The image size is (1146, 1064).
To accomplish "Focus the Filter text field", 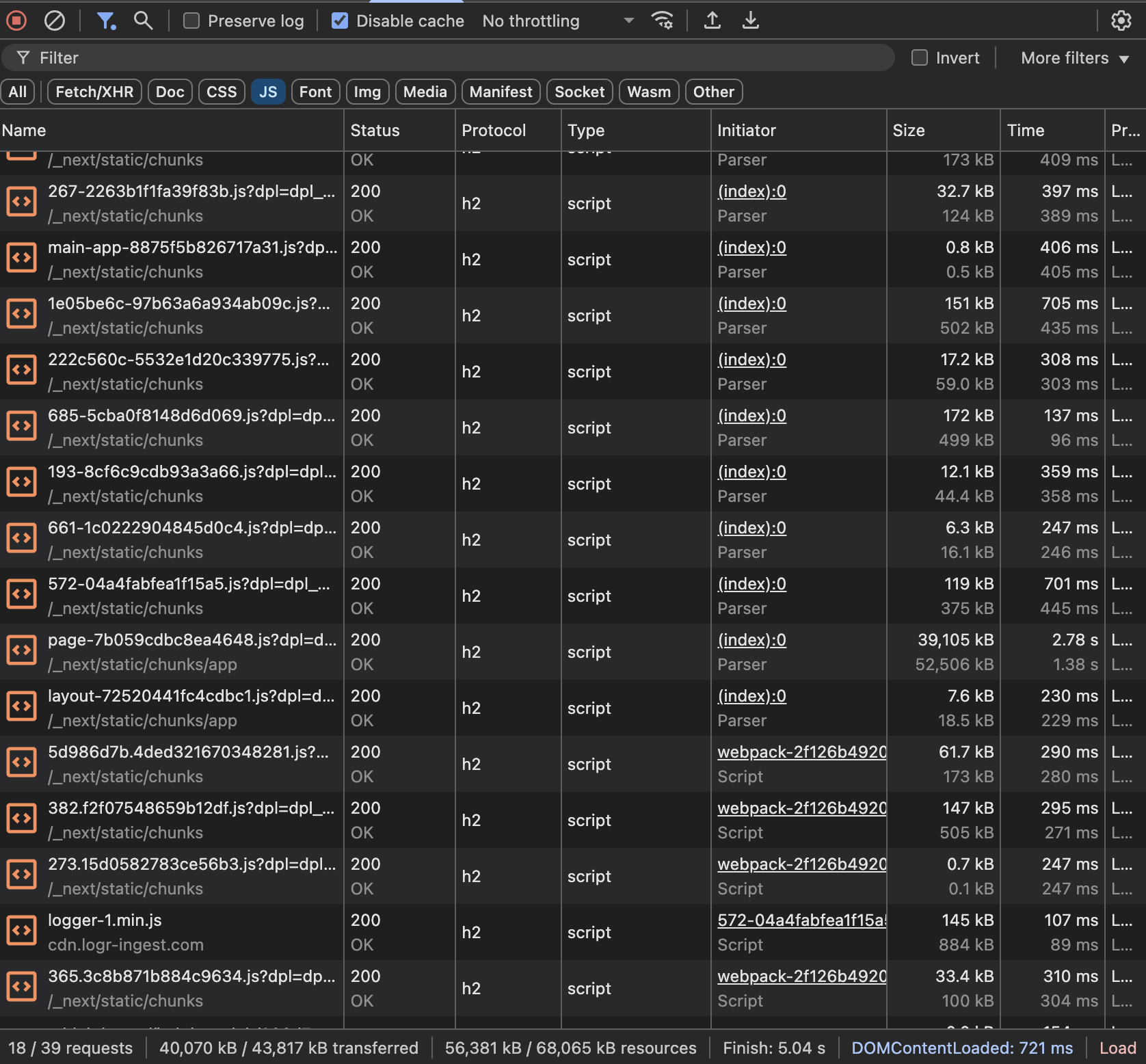I will pyautogui.click(x=448, y=57).
